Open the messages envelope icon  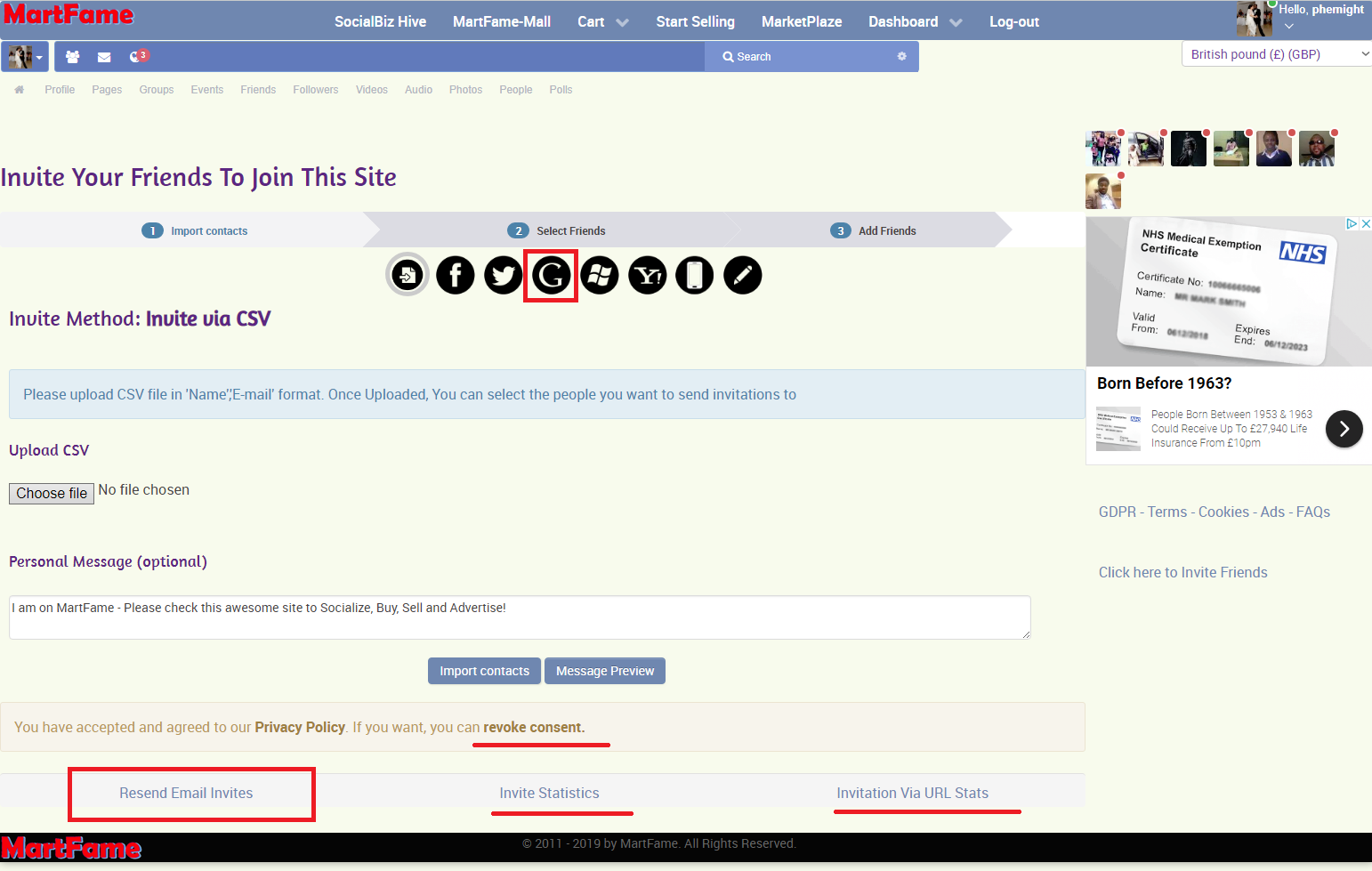[x=104, y=56]
